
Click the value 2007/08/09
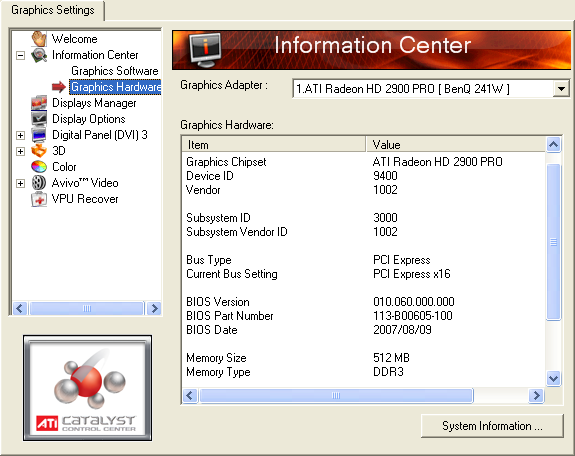[x=402, y=330]
